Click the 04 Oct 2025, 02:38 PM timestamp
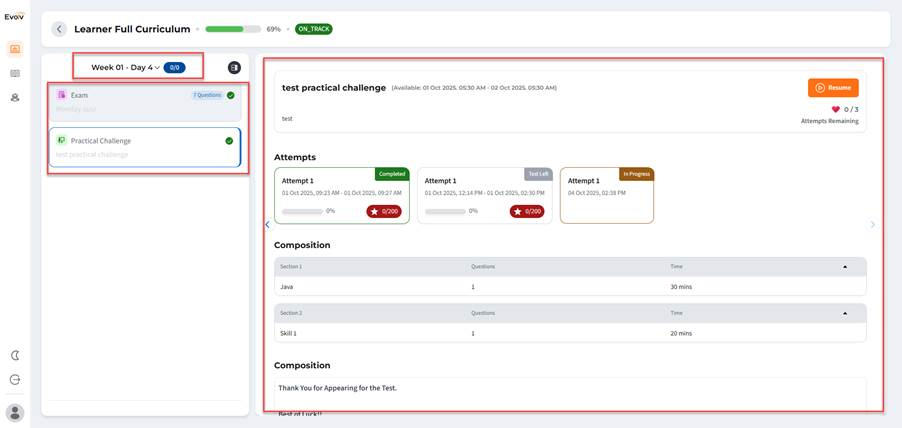This screenshot has height=428, width=902. 597,193
